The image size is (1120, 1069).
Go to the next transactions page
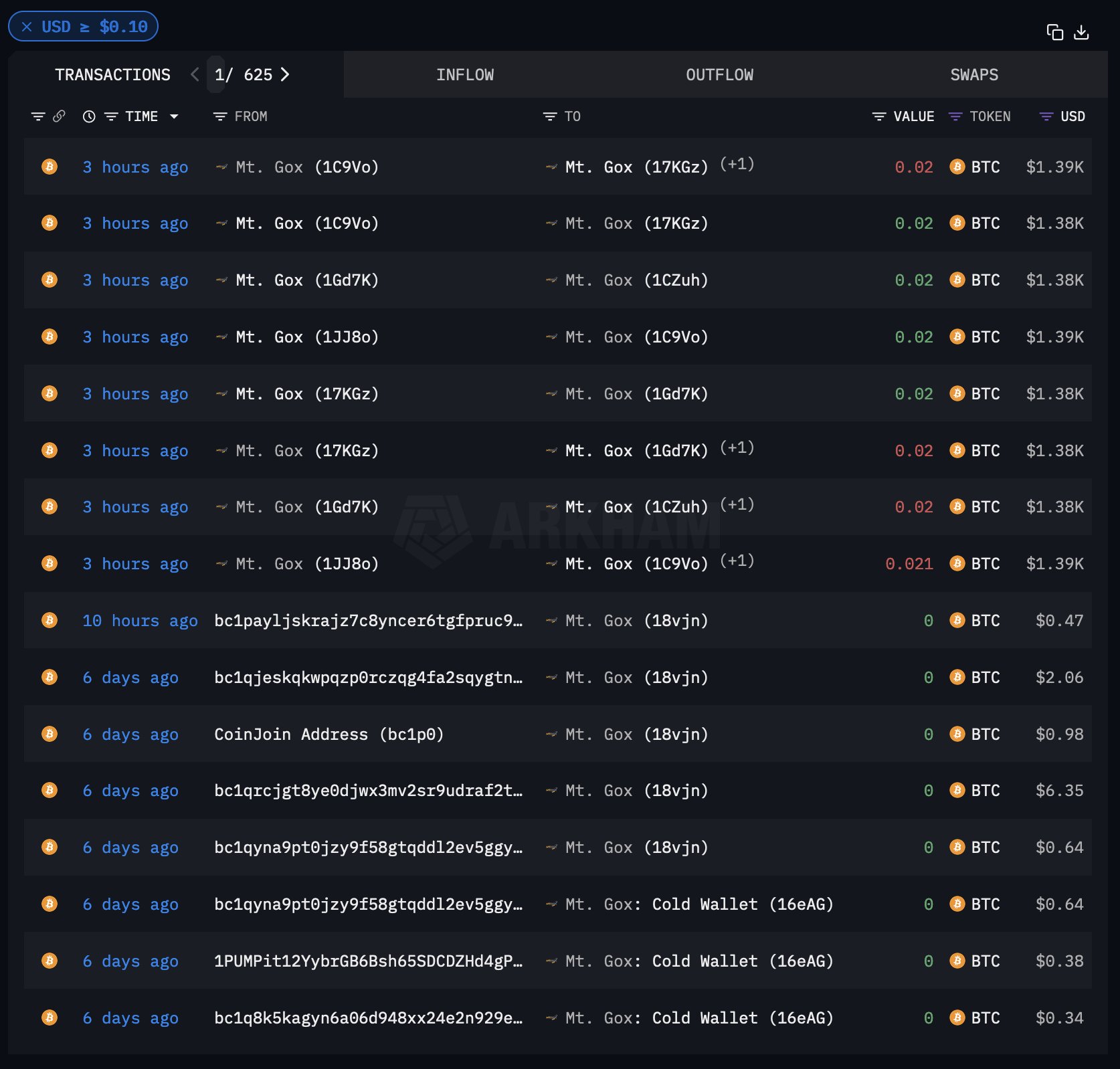(x=285, y=74)
